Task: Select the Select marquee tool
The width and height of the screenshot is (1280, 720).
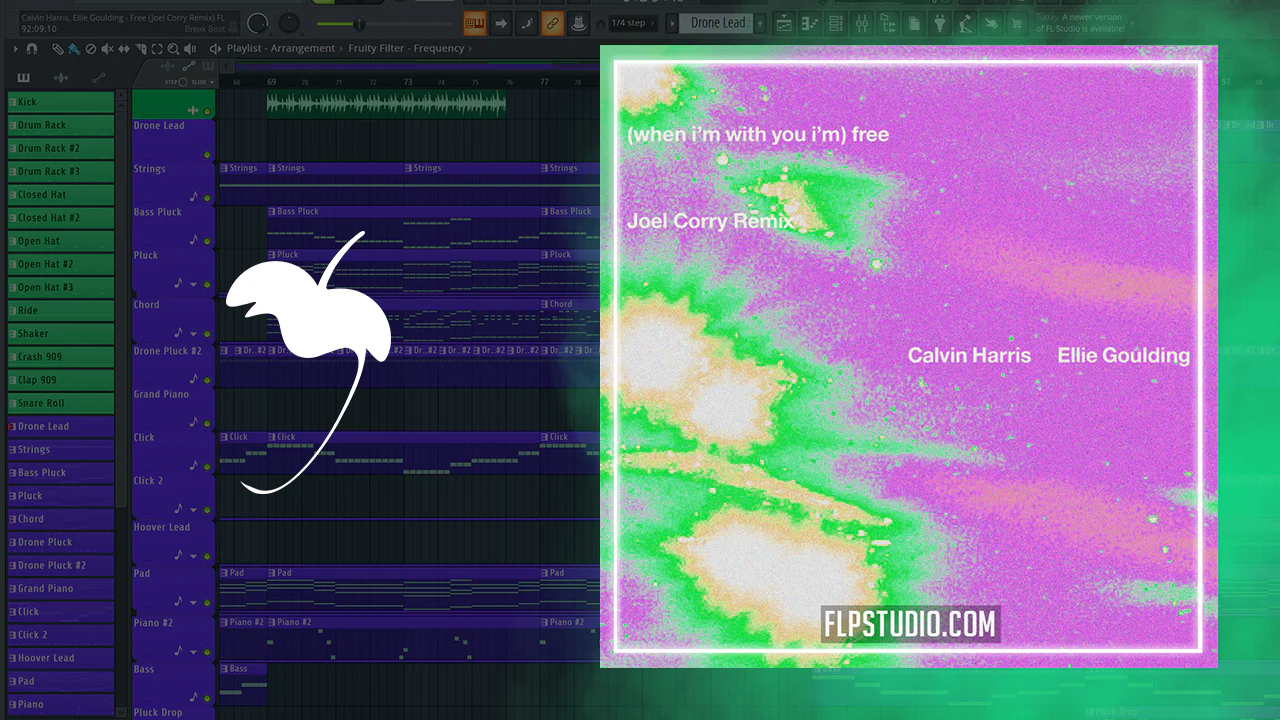Action: pos(157,48)
